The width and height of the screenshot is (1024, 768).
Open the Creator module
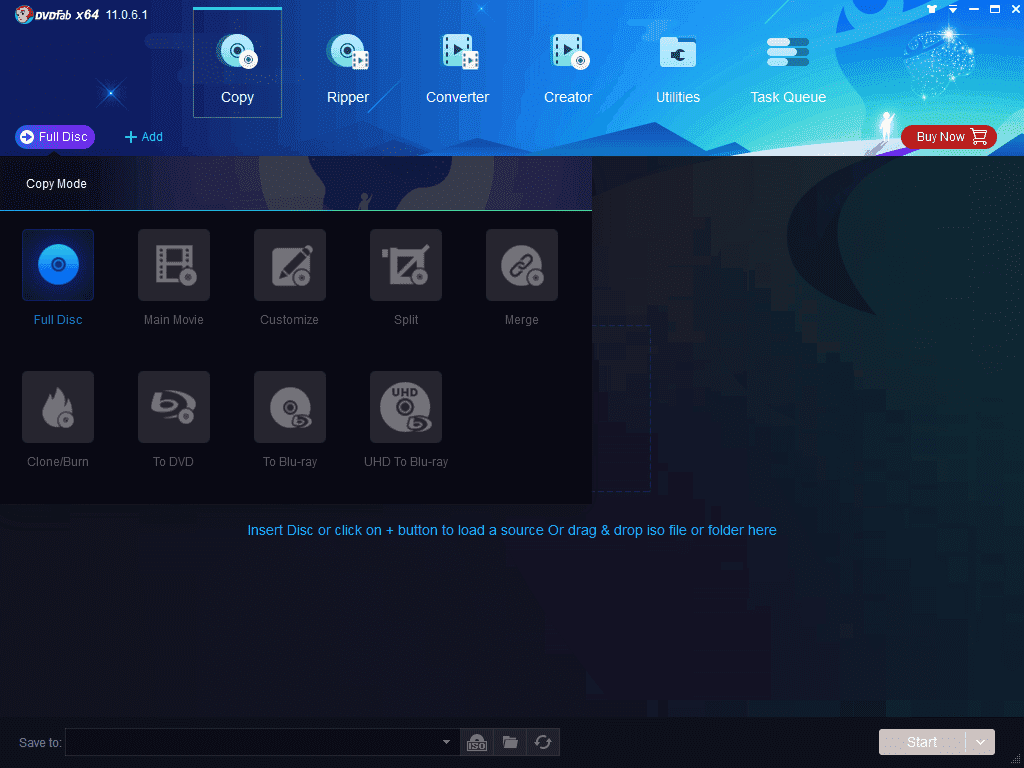point(568,69)
